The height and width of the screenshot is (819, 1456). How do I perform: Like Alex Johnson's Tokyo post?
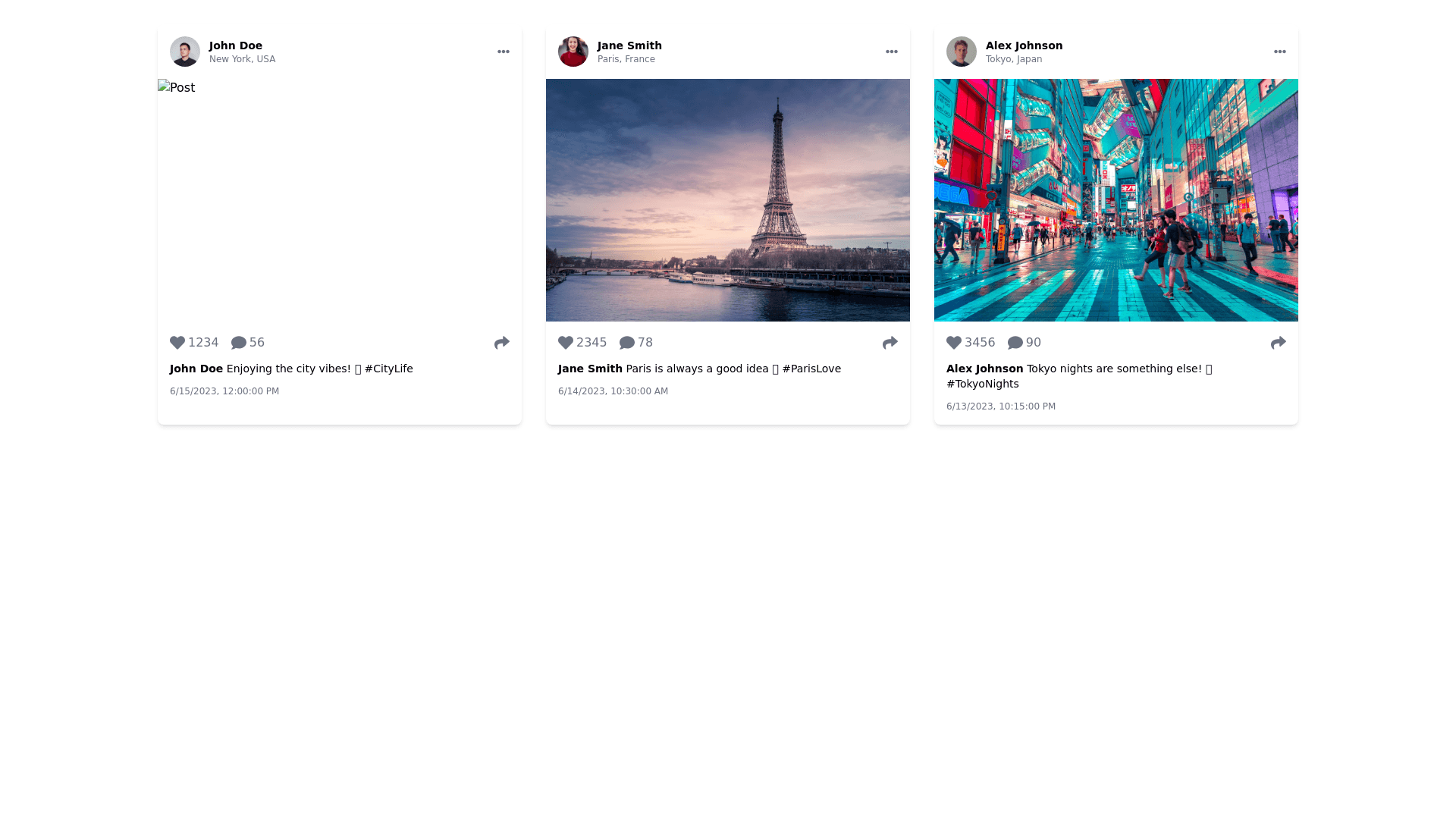954,343
